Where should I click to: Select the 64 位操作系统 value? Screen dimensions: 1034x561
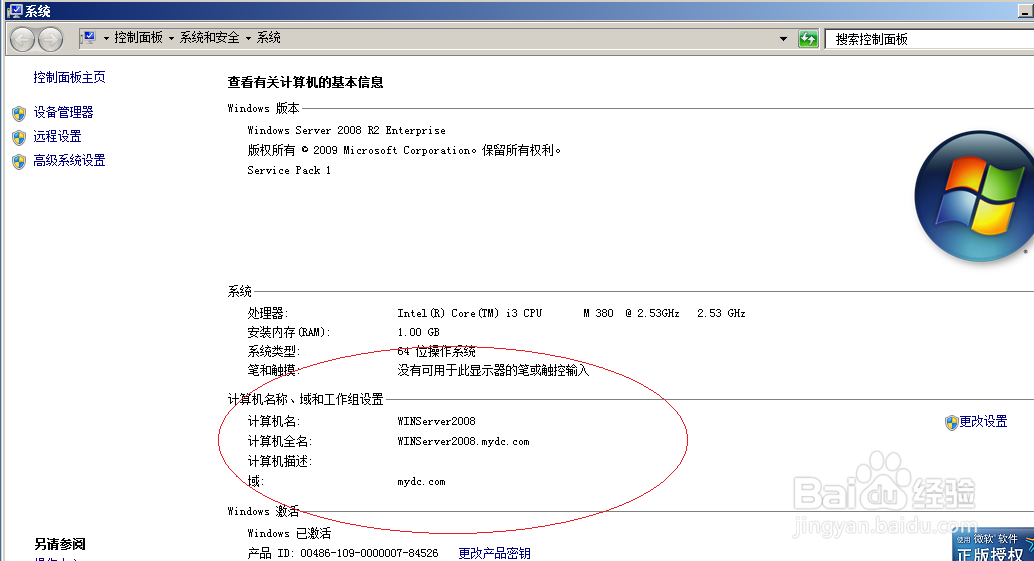coord(437,351)
